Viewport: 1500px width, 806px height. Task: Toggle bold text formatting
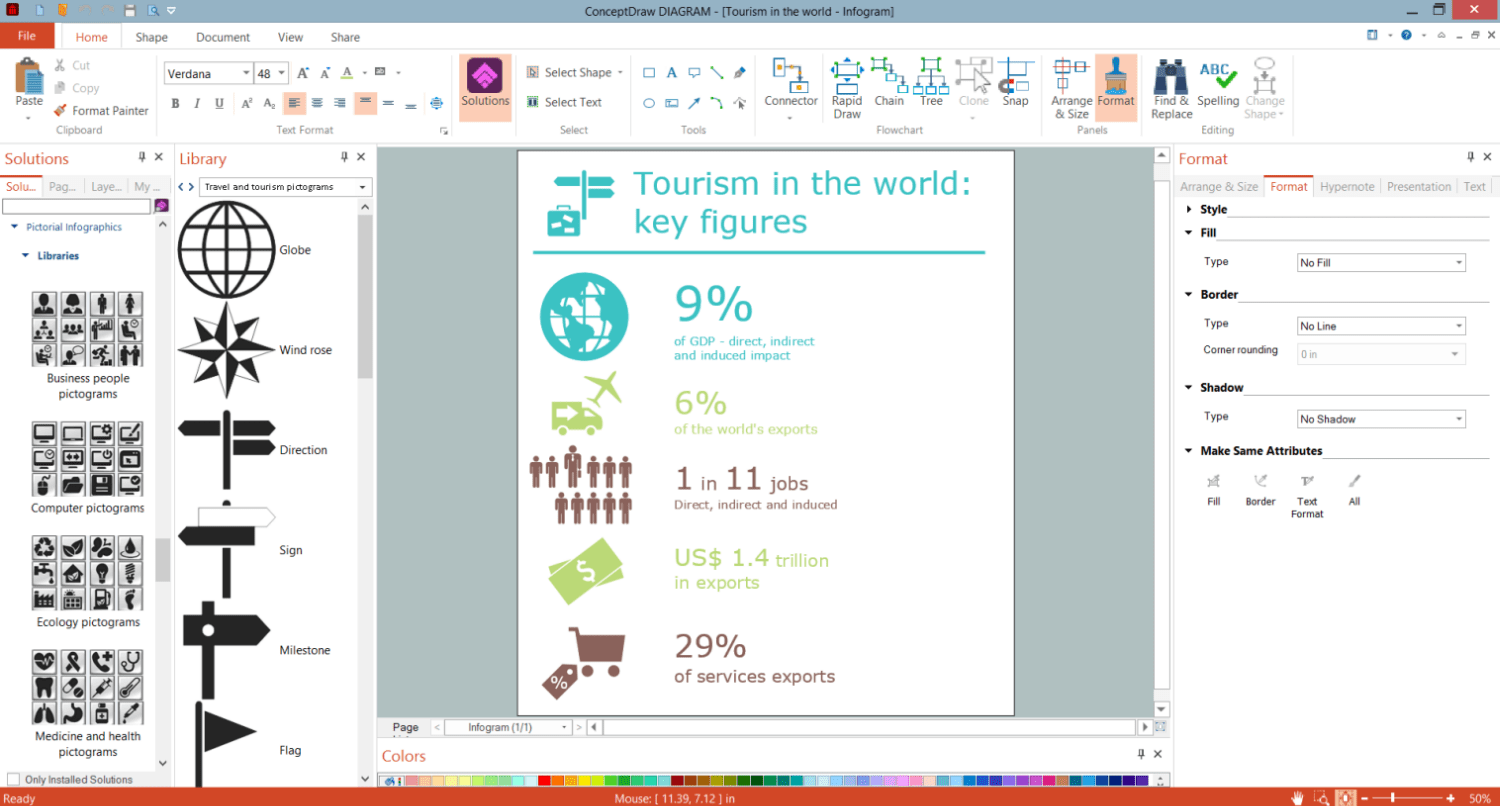click(x=175, y=103)
